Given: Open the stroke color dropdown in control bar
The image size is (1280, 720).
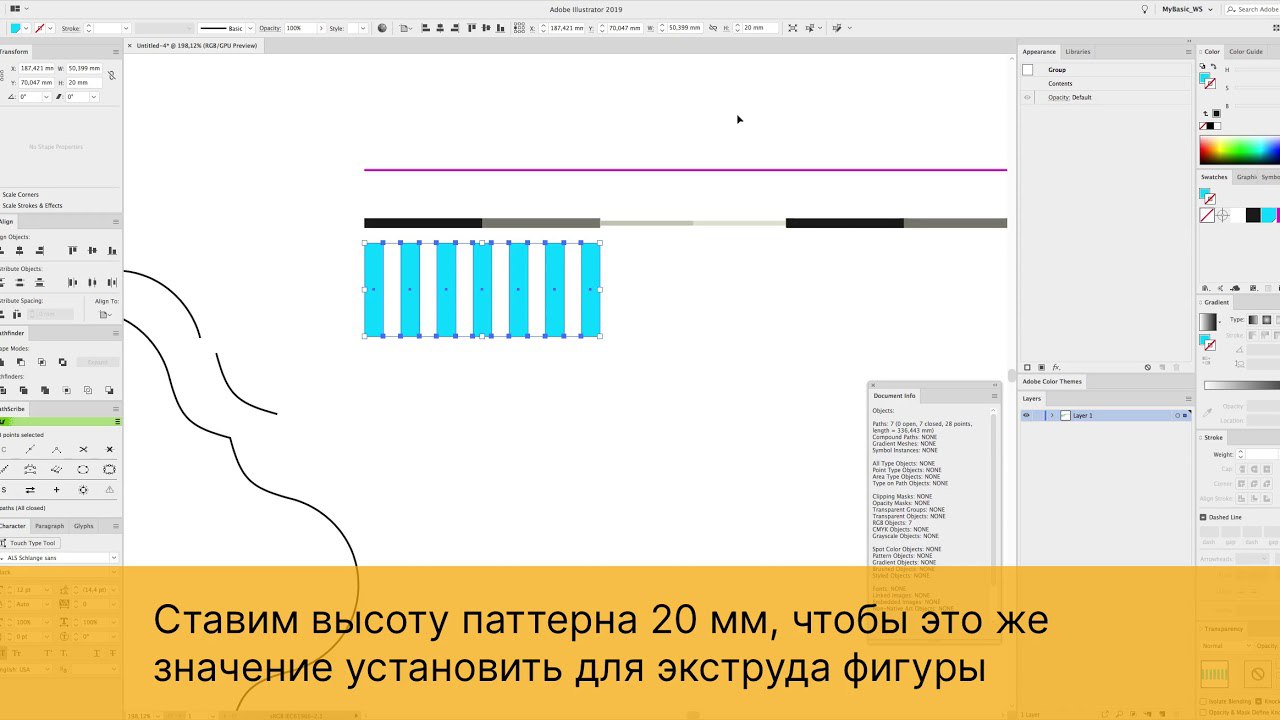Looking at the screenshot, I should tap(50, 28).
